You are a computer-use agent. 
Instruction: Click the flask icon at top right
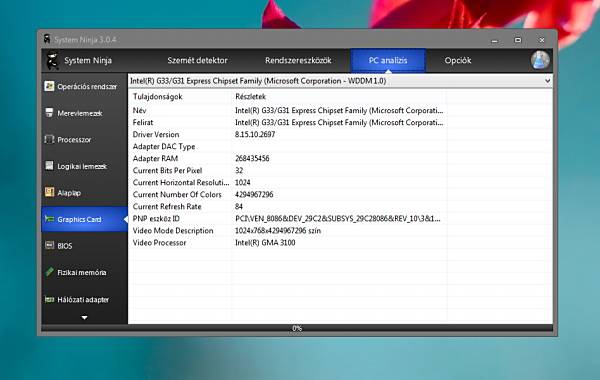tap(540, 60)
